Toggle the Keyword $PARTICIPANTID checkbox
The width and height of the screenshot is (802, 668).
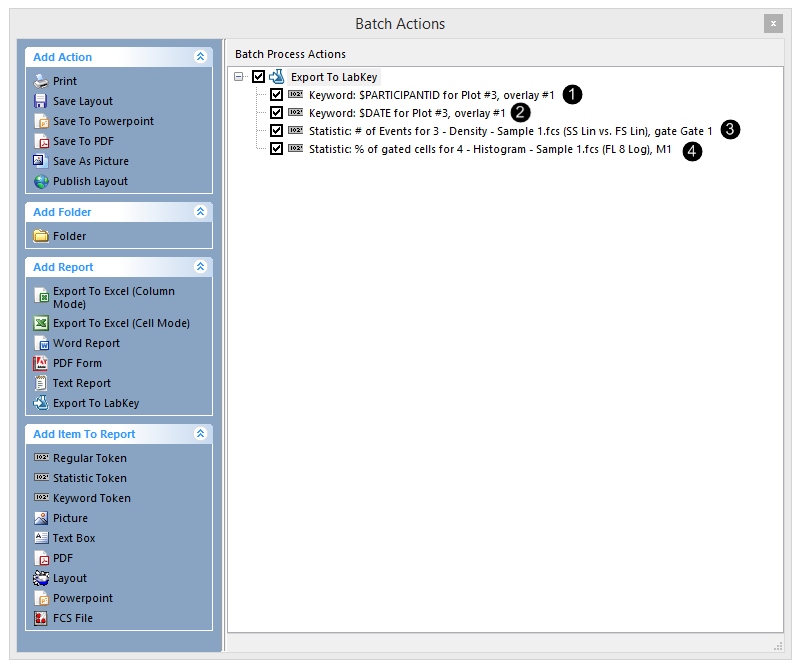[x=277, y=94]
